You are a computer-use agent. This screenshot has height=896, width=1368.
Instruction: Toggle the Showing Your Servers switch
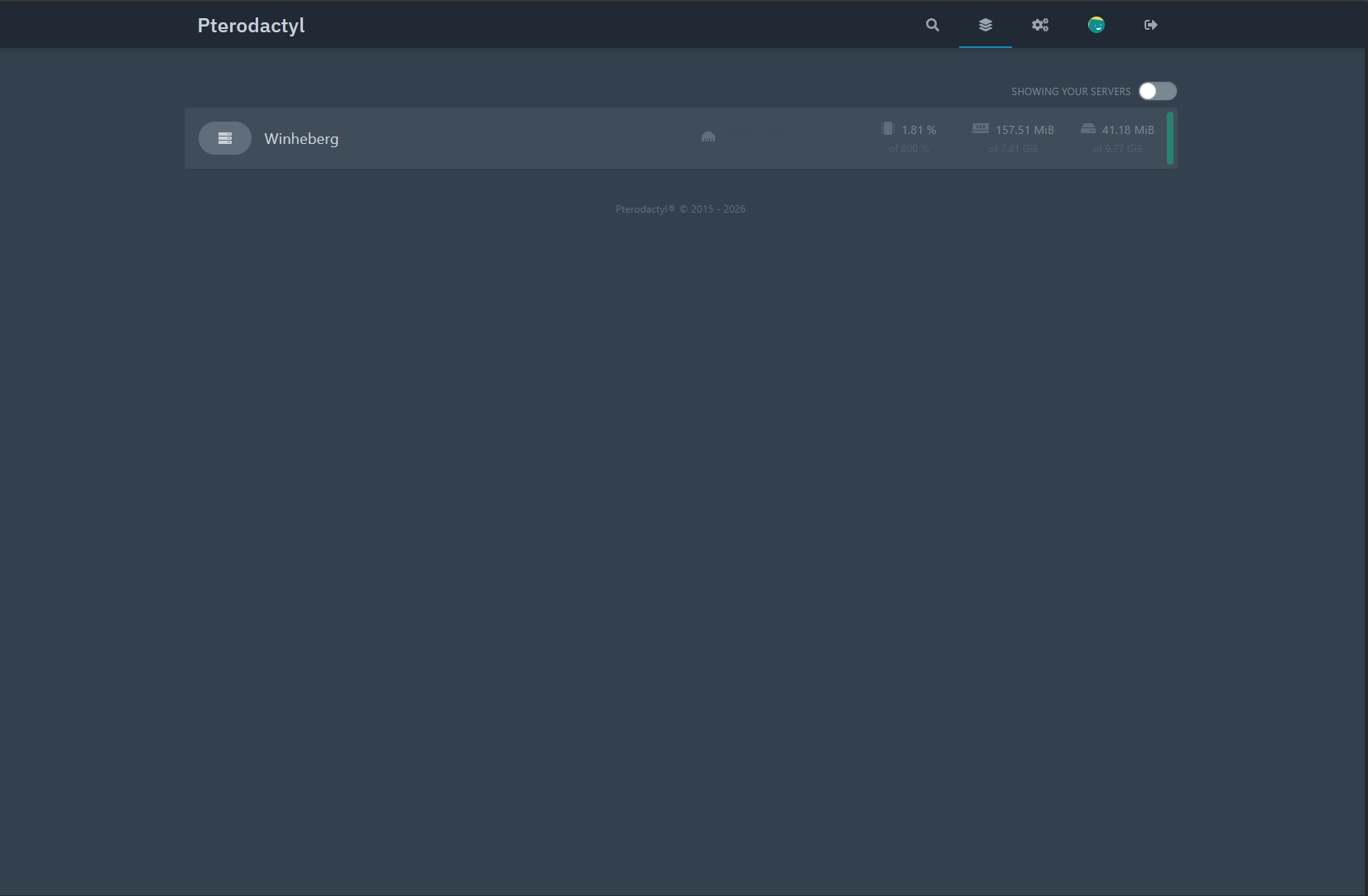[x=1158, y=91]
